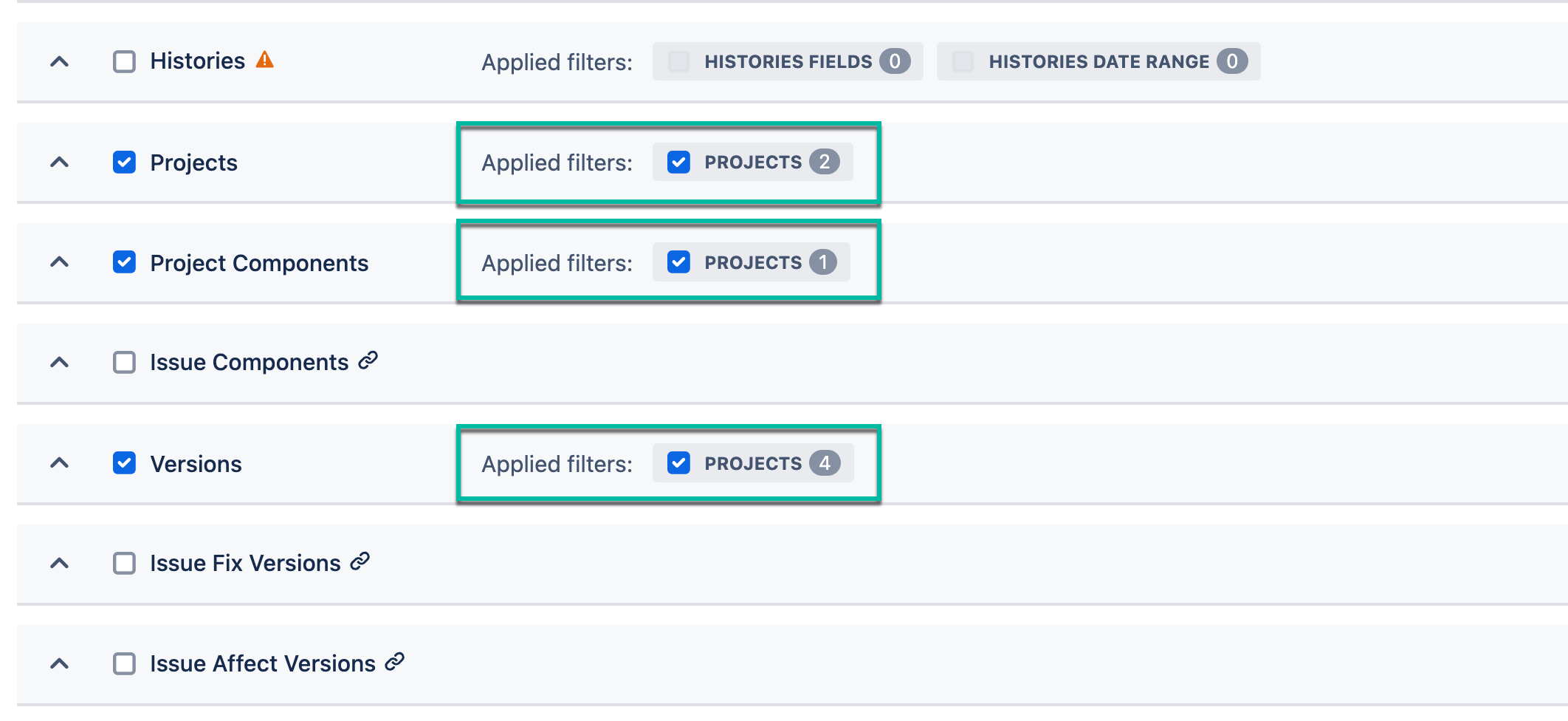Image resolution: width=1568 pixels, height=721 pixels.
Task: Open PROJECTS 4 filter under Versions
Action: tap(753, 462)
